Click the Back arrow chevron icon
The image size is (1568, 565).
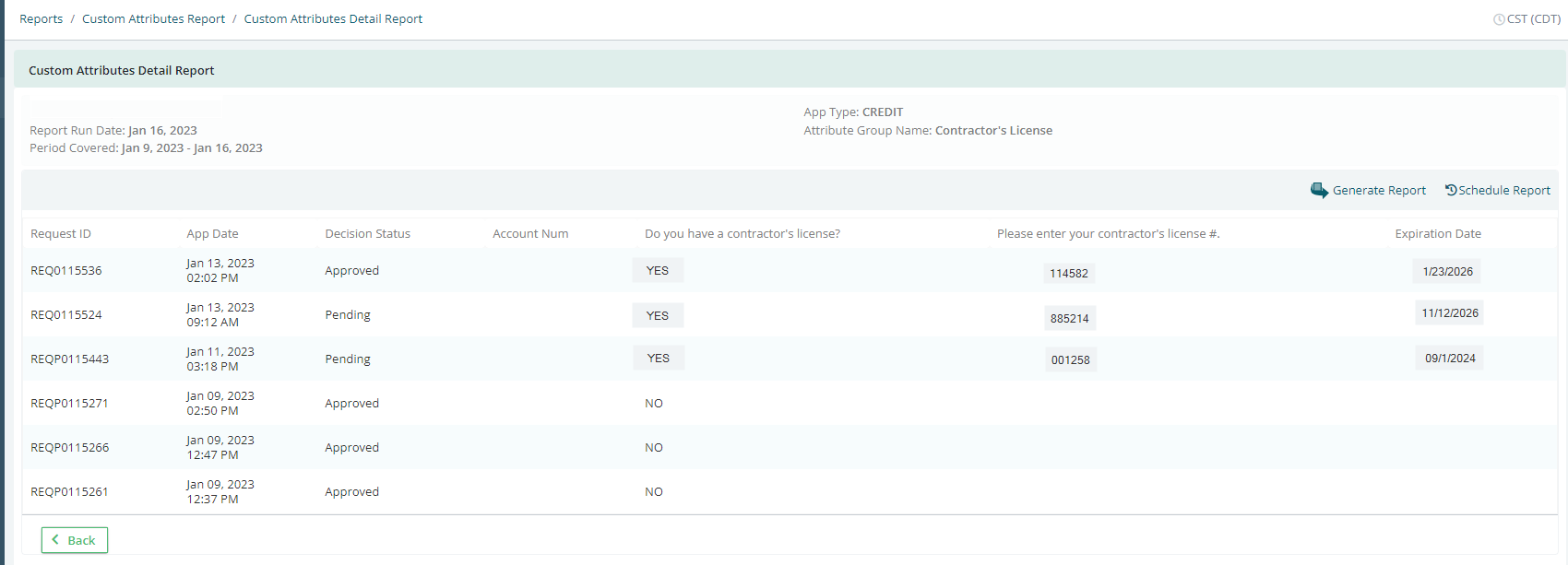click(55, 539)
